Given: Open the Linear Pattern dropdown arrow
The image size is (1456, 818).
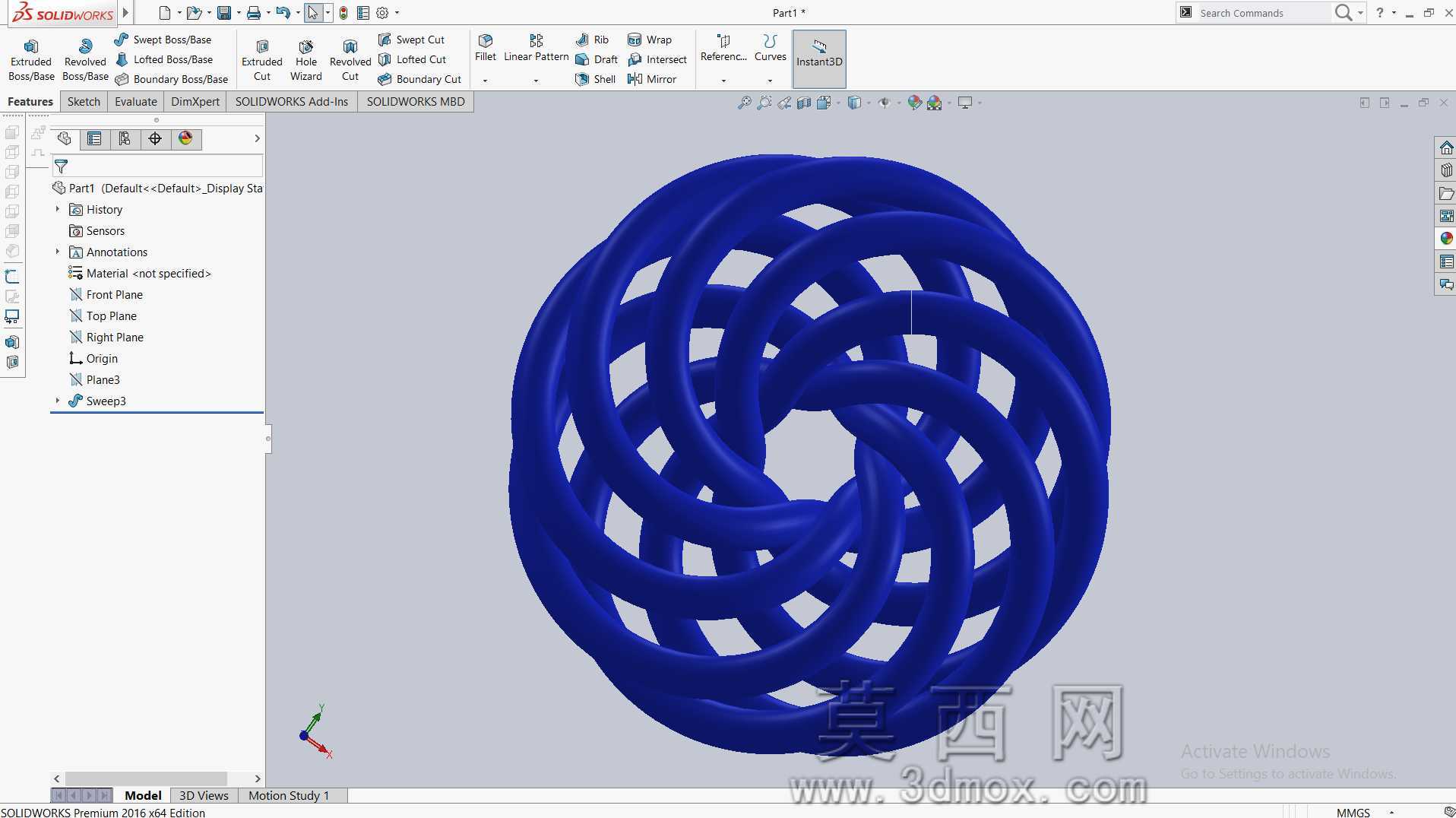Looking at the screenshot, I should 536,81.
